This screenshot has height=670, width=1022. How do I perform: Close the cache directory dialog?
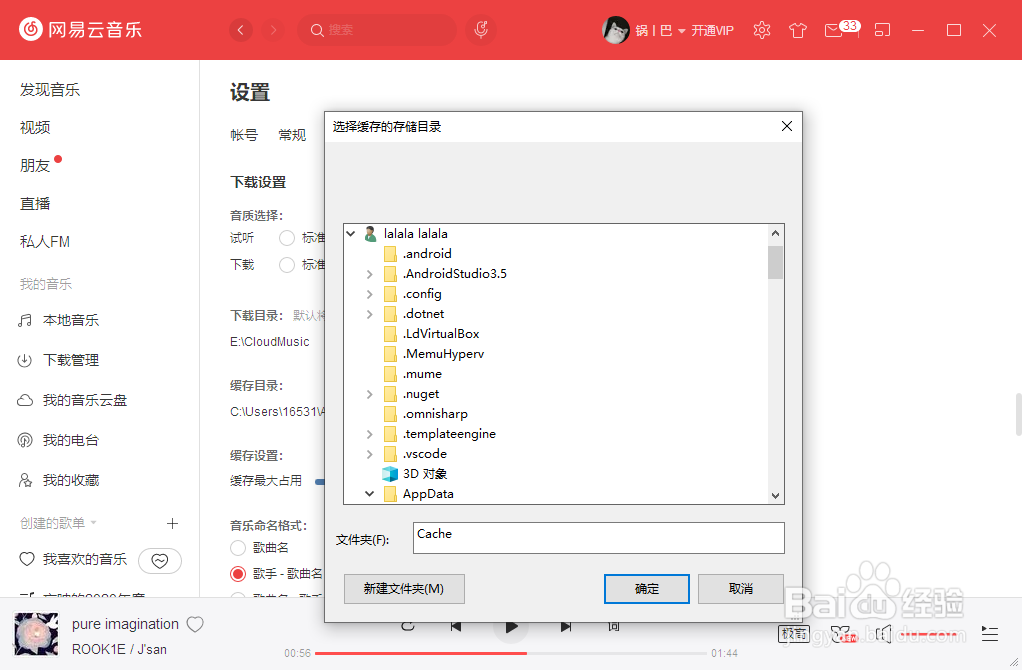[787, 126]
